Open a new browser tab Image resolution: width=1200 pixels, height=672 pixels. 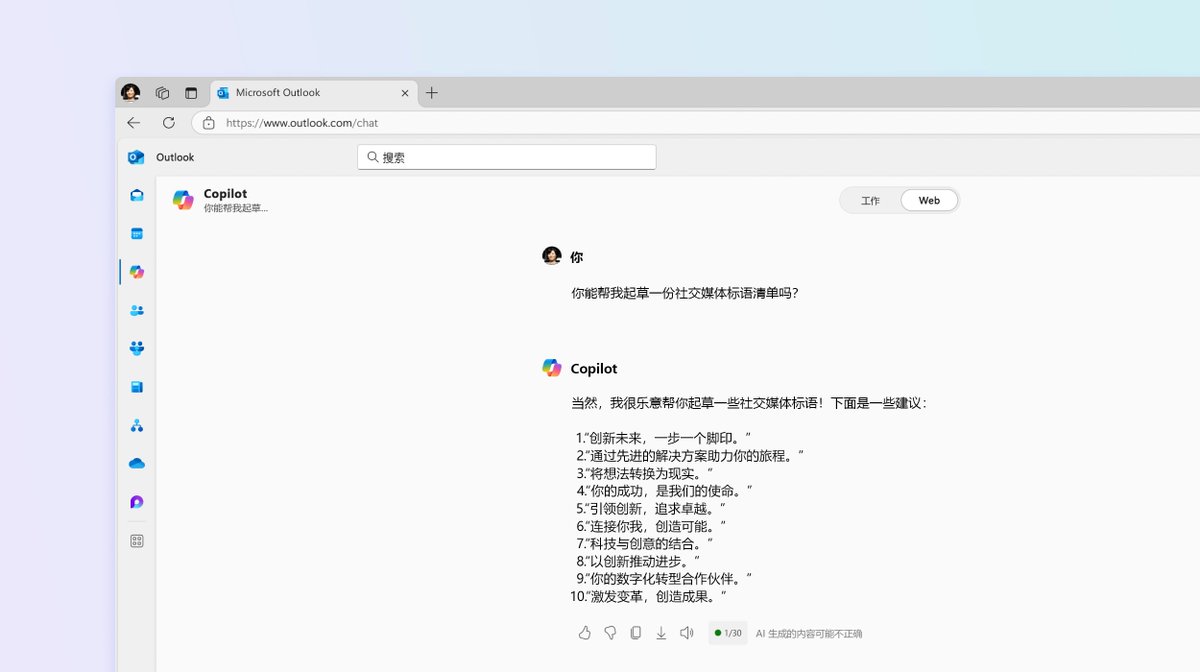(432, 93)
